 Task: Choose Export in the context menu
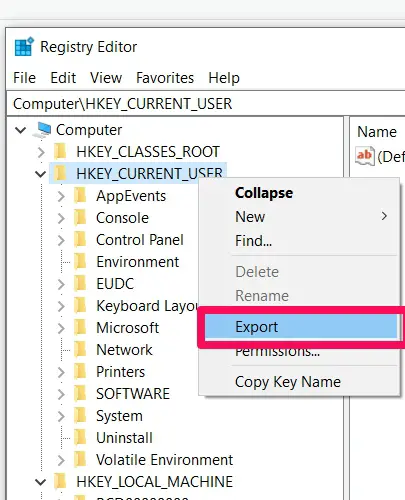coord(301,327)
